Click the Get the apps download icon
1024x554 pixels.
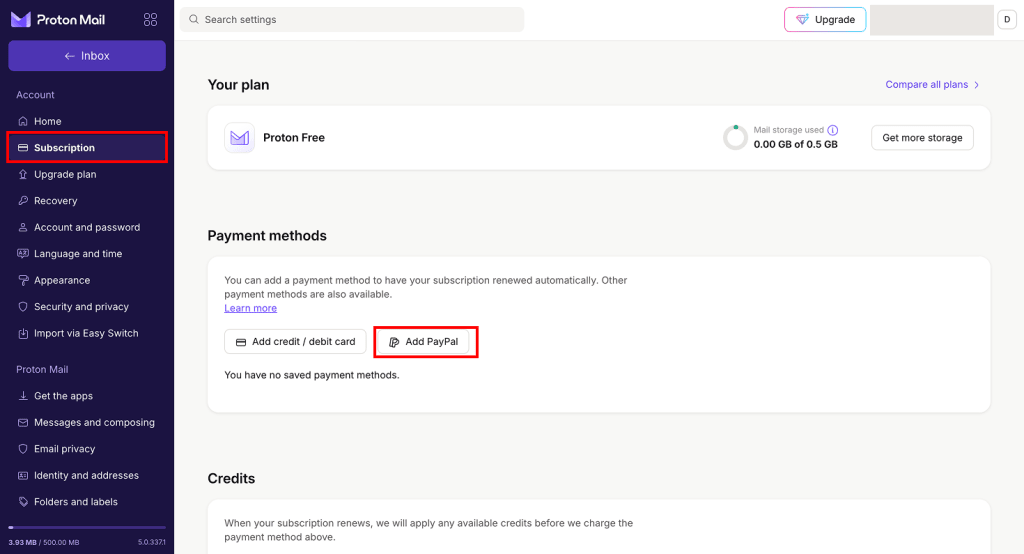23,396
